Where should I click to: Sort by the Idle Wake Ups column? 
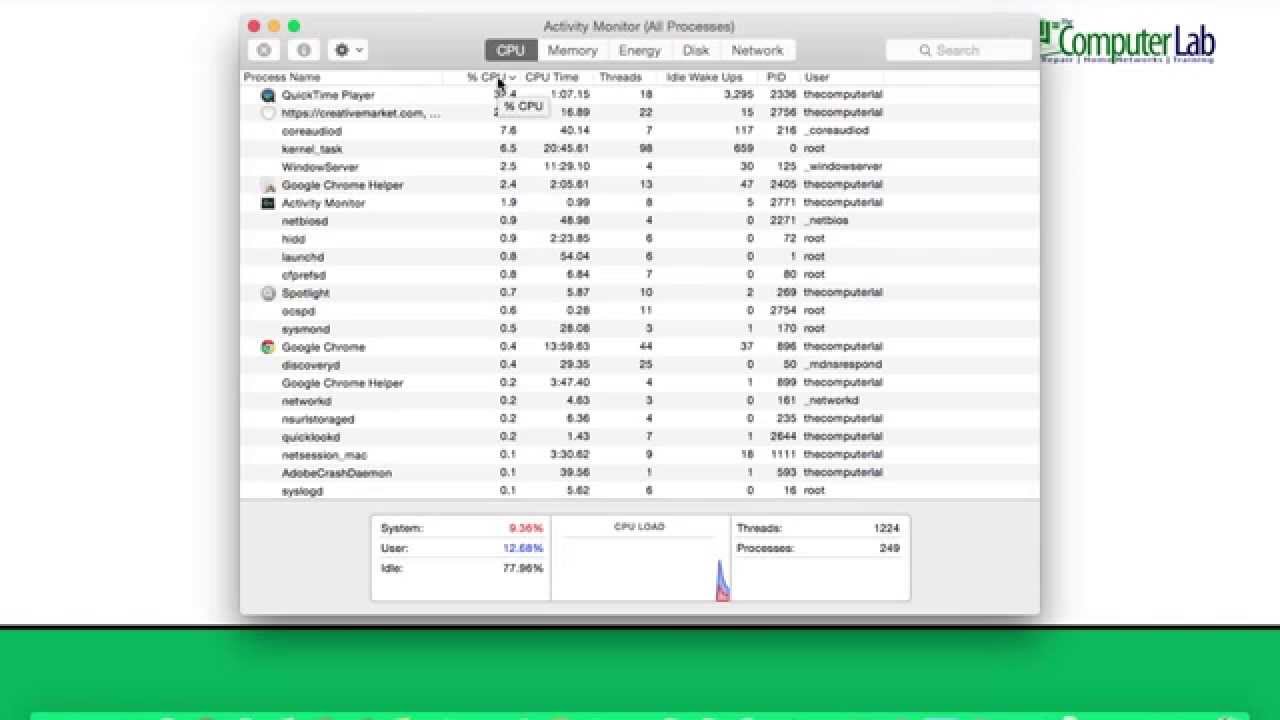click(x=704, y=77)
